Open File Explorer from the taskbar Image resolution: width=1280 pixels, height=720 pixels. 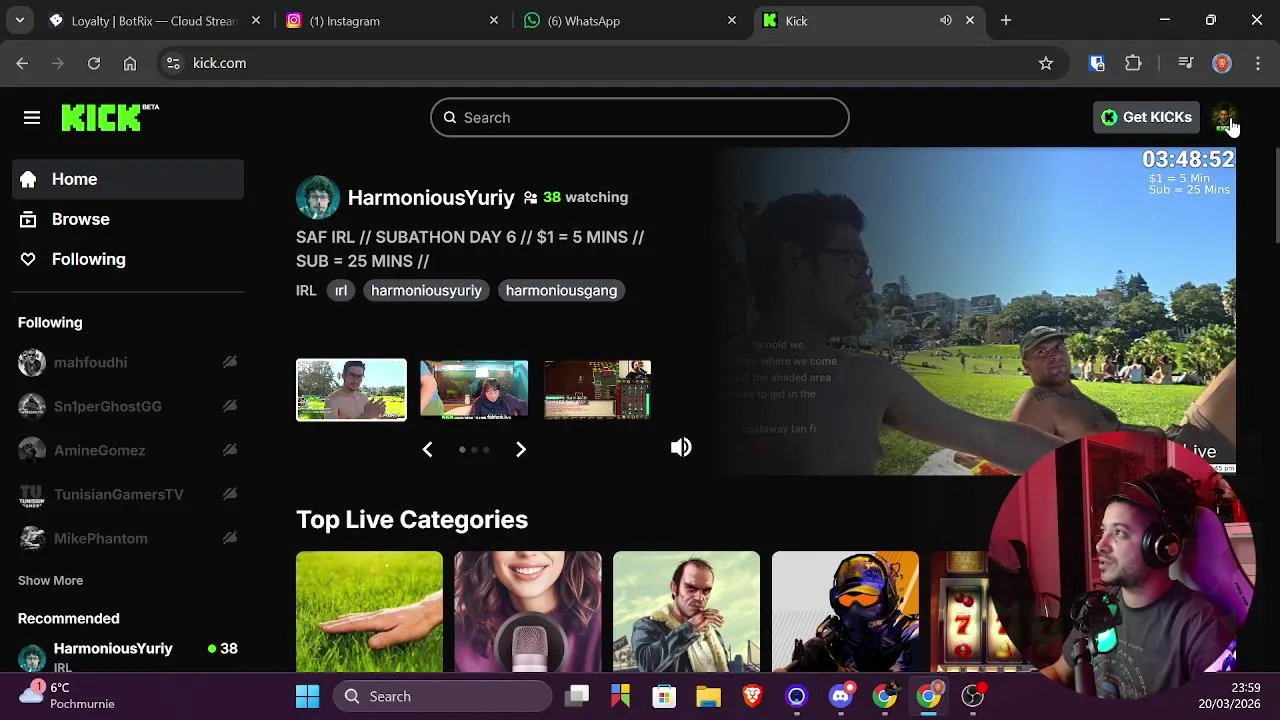tap(708, 696)
